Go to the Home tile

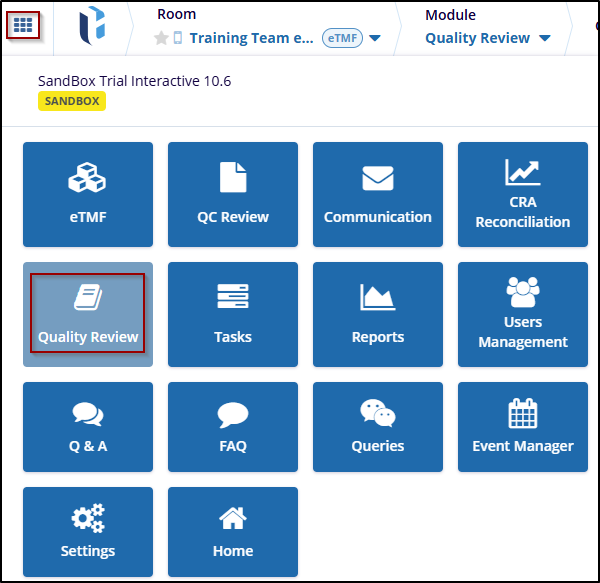pos(233,531)
